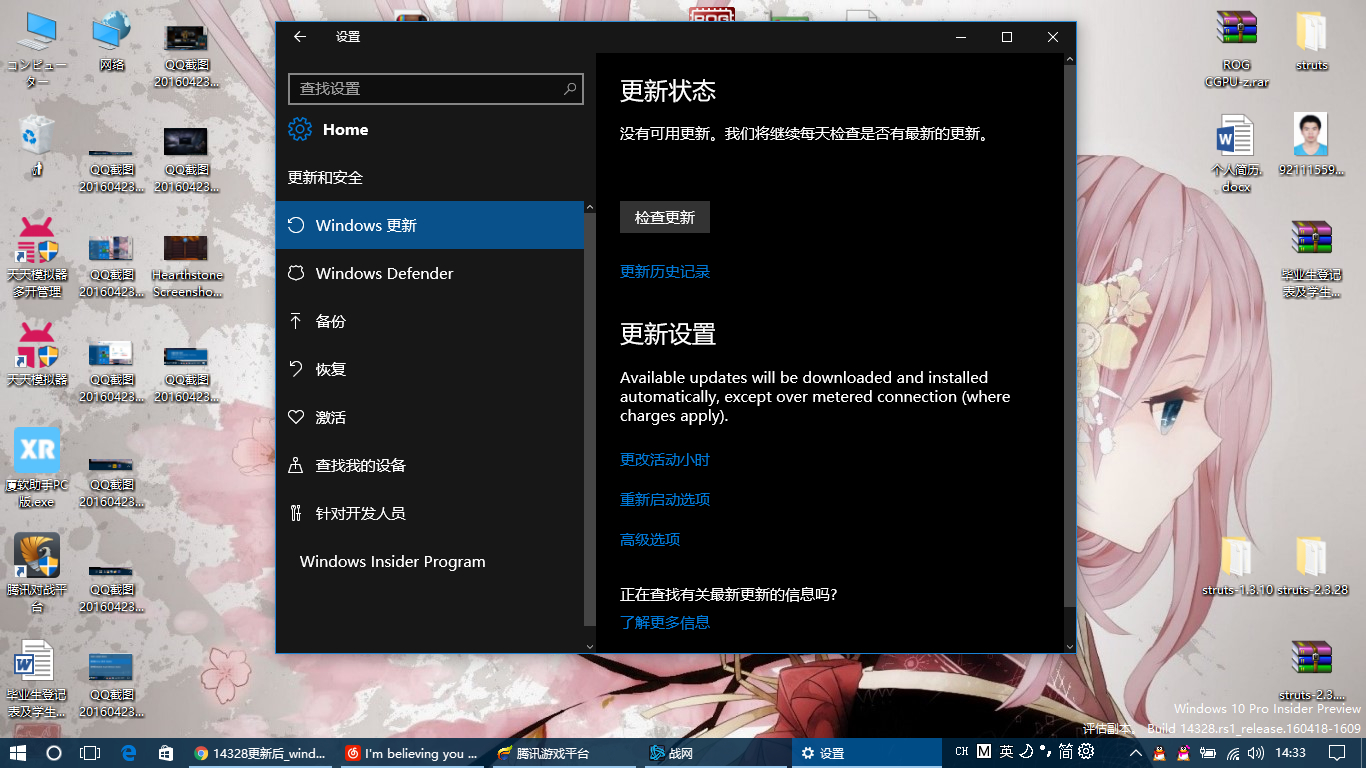Click the IME settings gear in the tray
Image resolution: width=1366 pixels, height=768 pixels.
pyautogui.click(x=1087, y=752)
